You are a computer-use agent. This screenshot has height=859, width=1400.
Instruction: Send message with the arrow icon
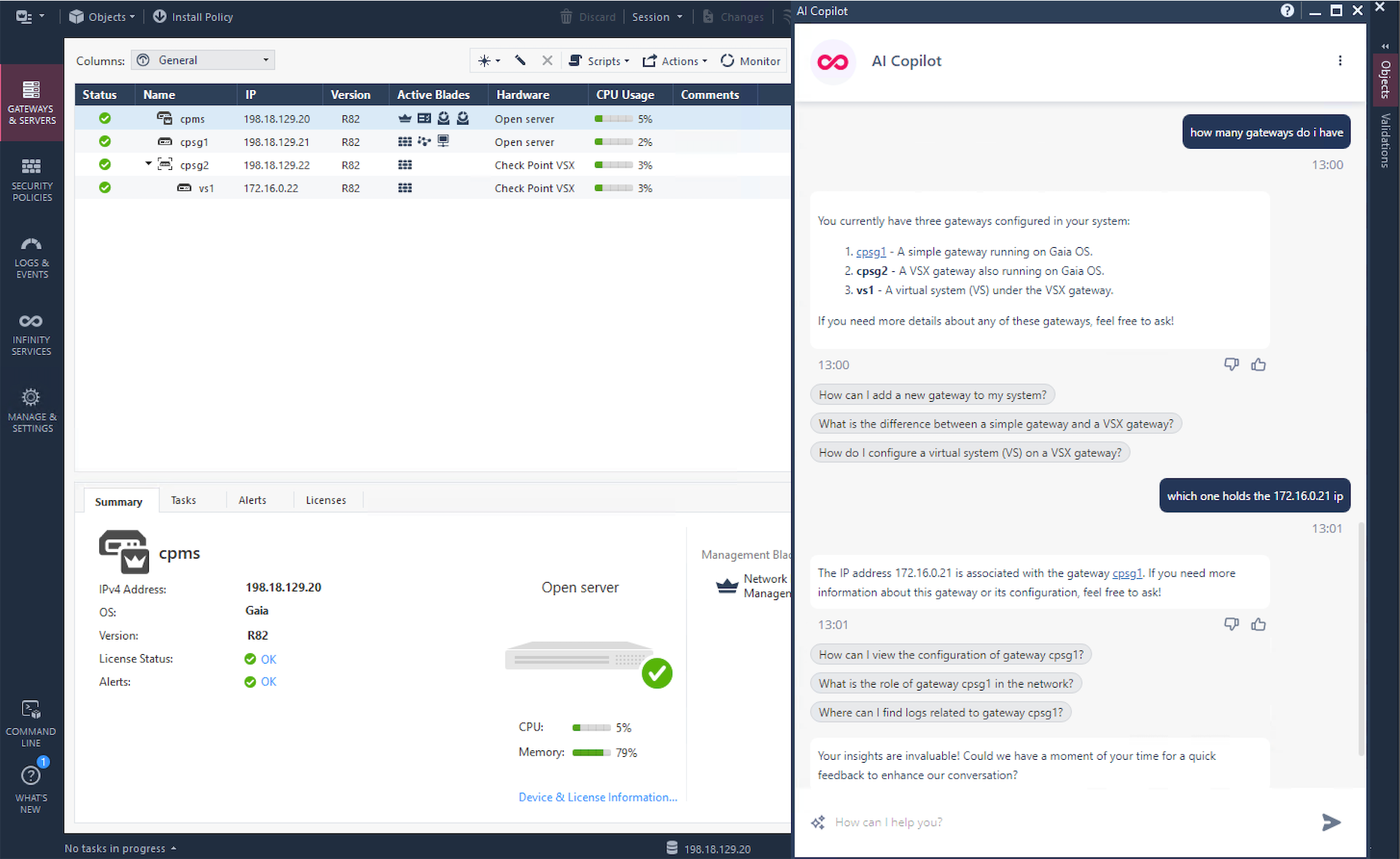click(x=1331, y=822)
